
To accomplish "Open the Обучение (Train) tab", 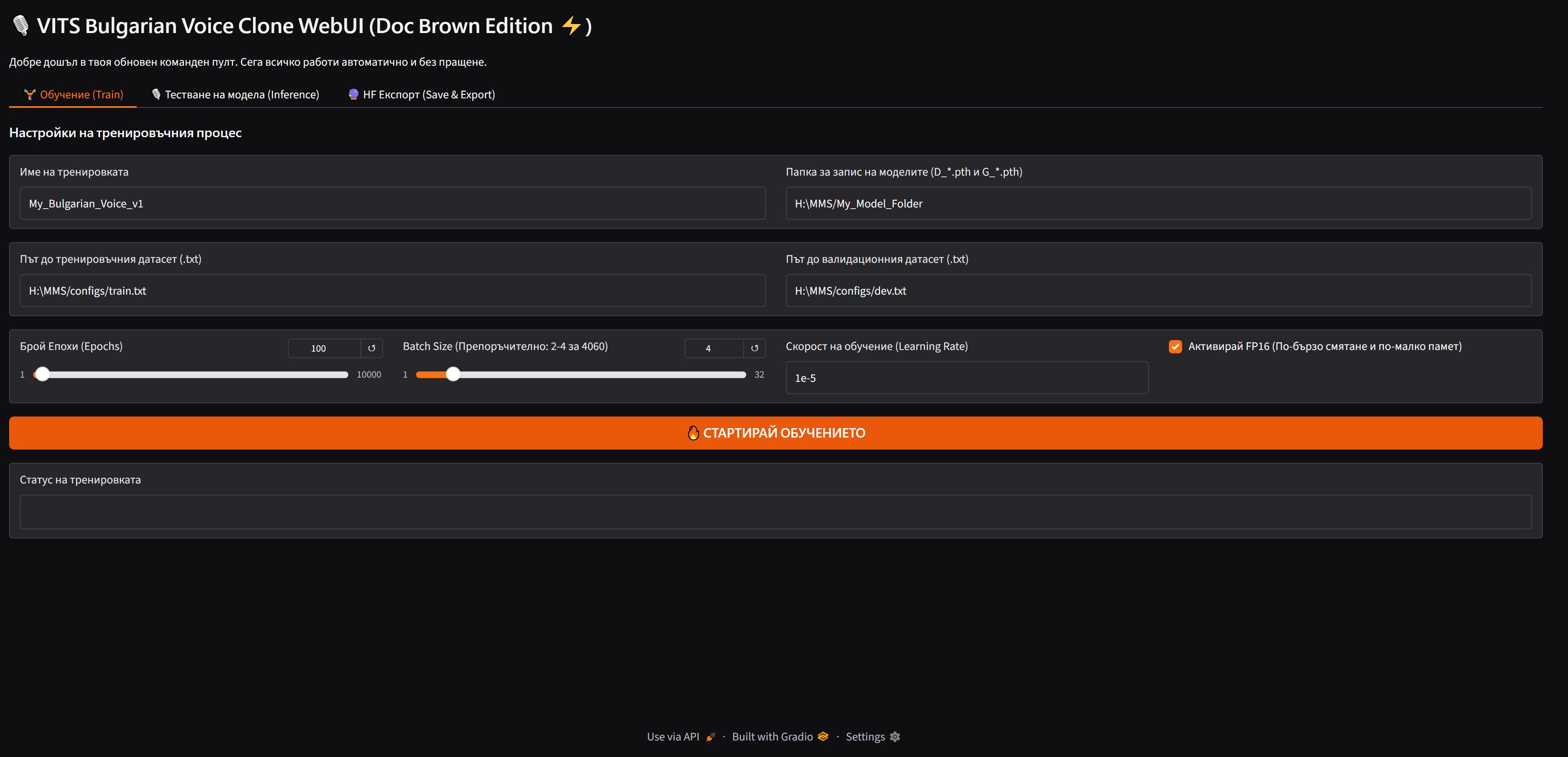I will point(73,94).
